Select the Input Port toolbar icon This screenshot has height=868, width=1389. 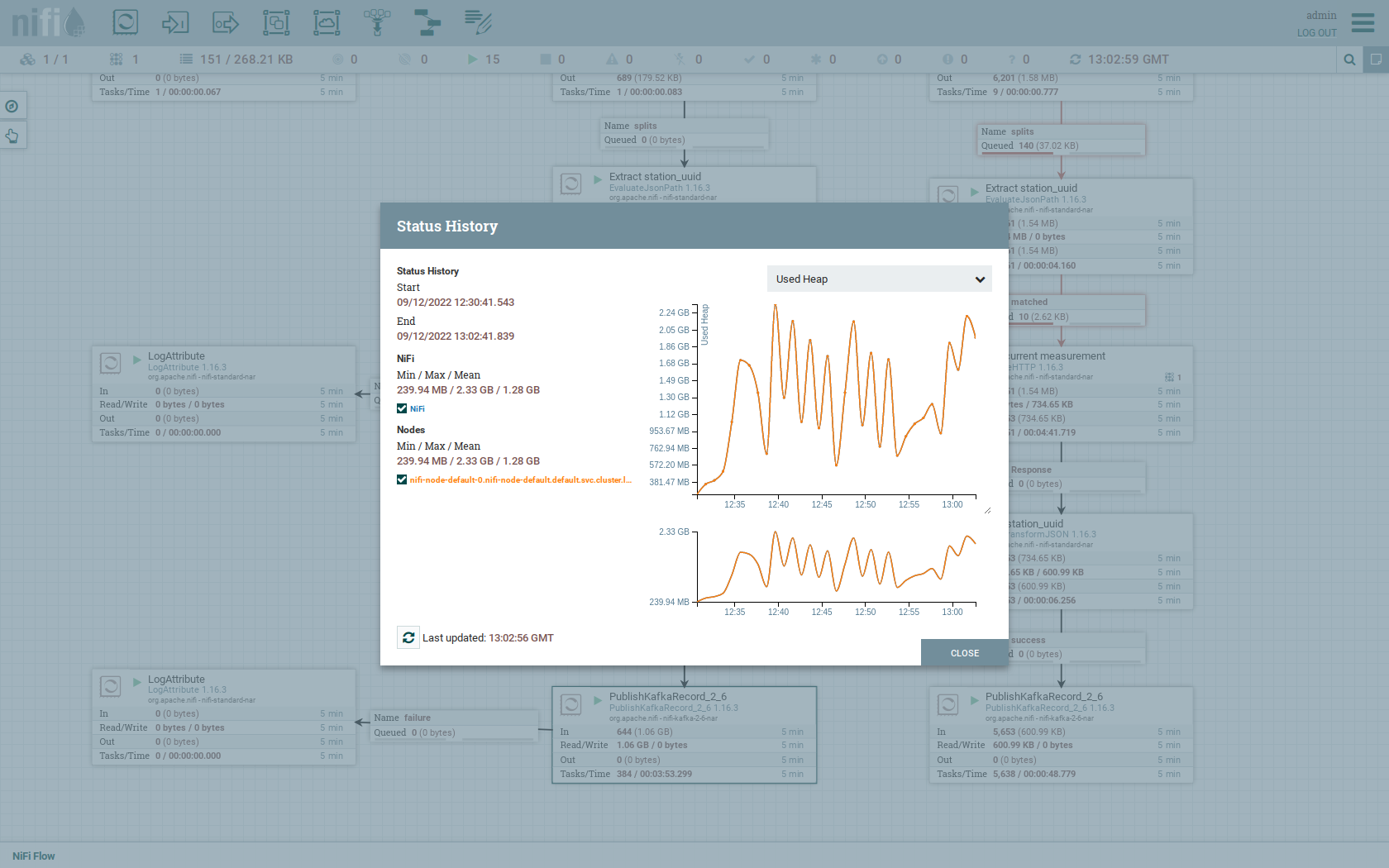(x=175, y=22)
